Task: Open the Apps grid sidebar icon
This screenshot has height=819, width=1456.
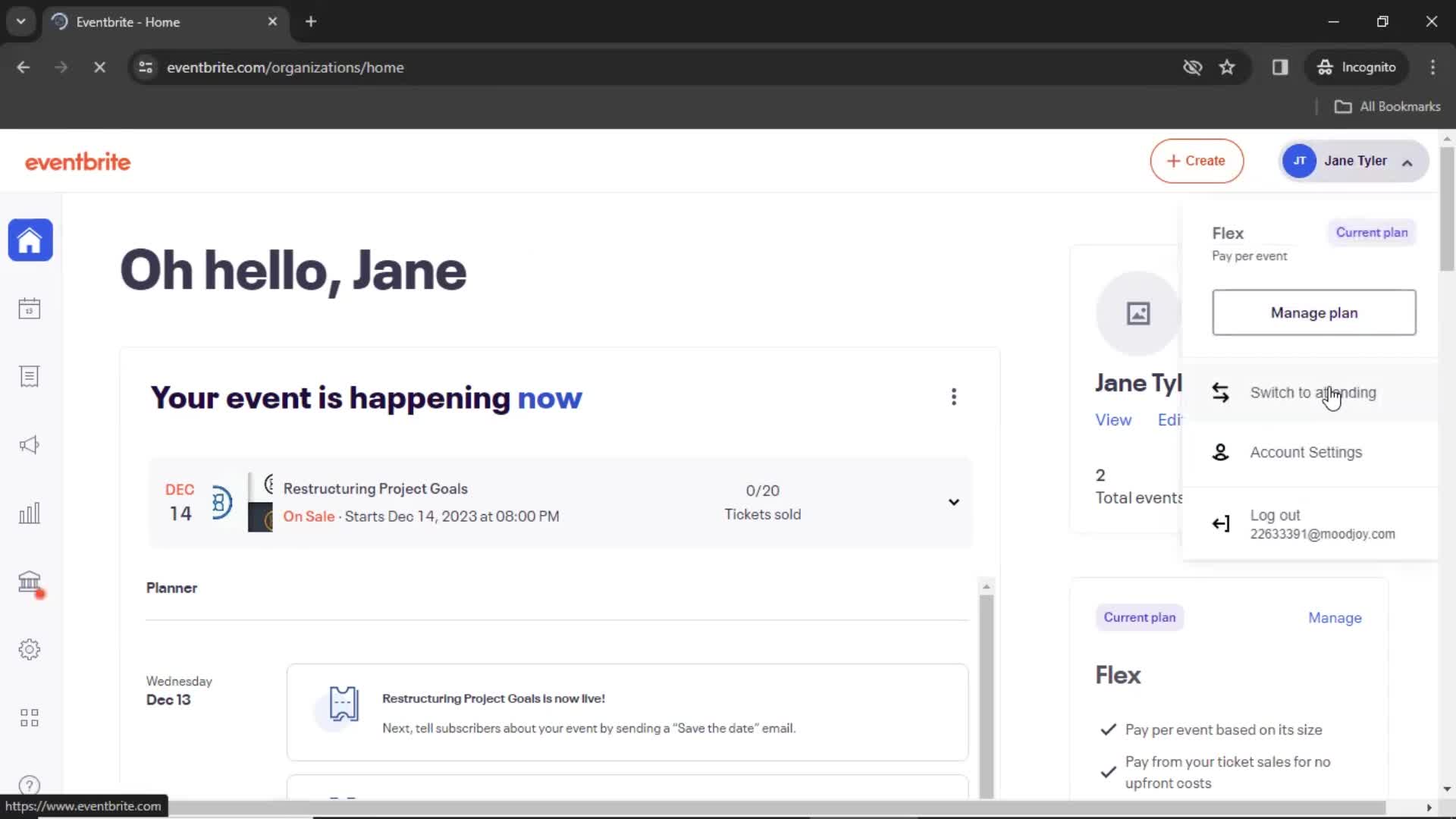Action: pyautogui.click(x=30, y=717)
